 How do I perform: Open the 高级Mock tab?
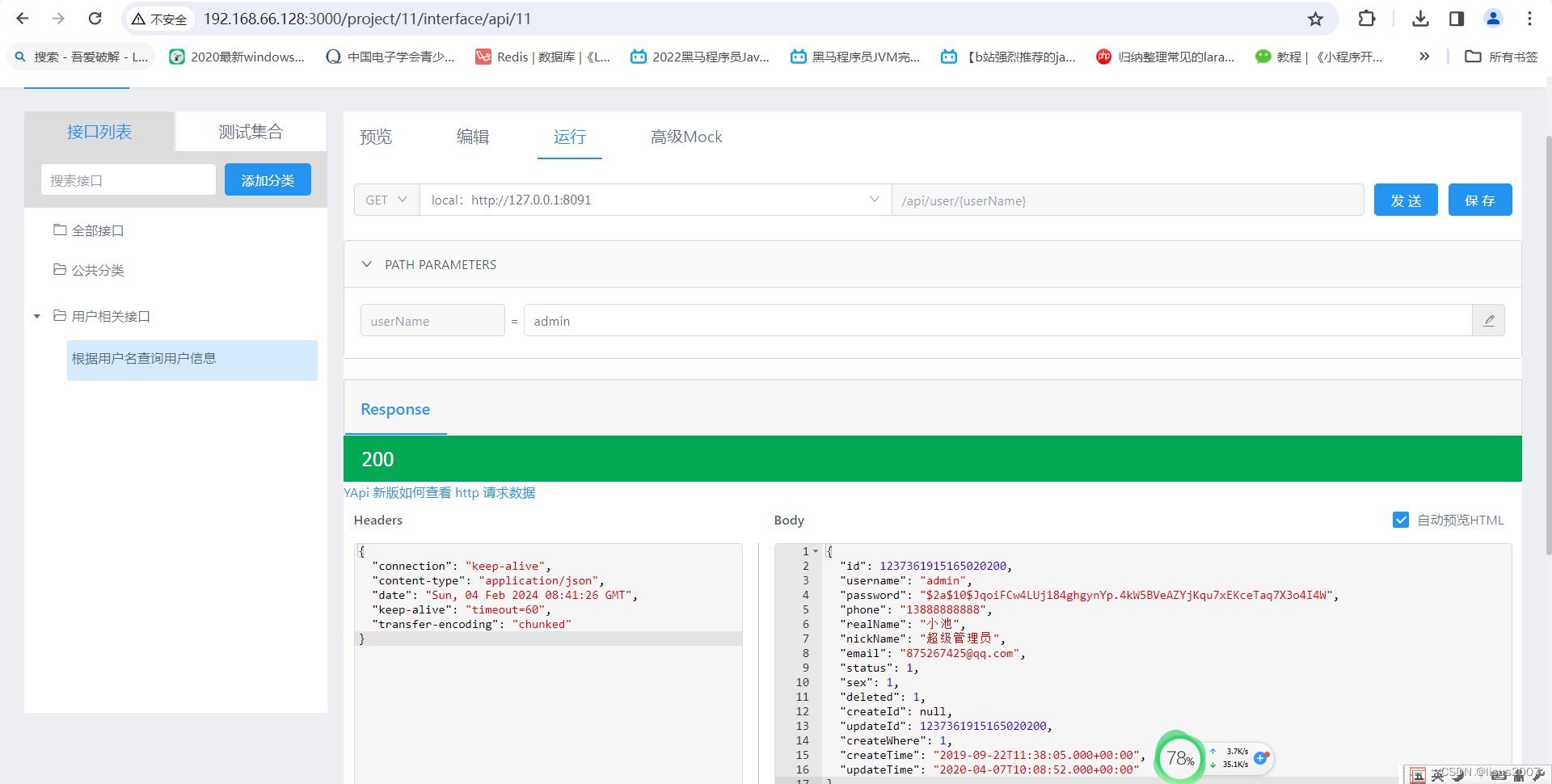click(x=686, y=137)
